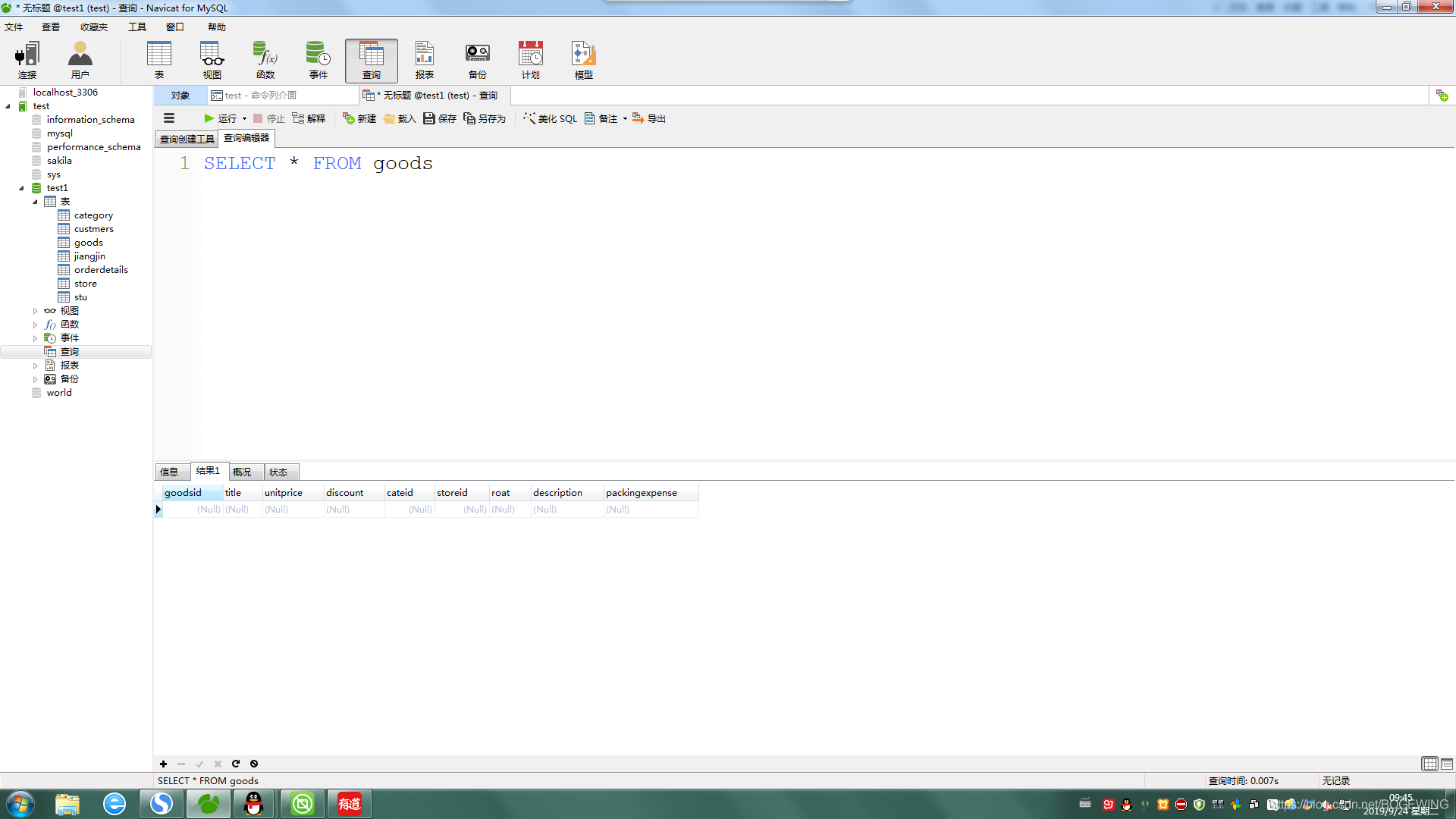This screenshot has width=1456, height=819.
Task: Open QQ penguin from the taskbar
Action: pyautogui.click(x=254, y=804)
